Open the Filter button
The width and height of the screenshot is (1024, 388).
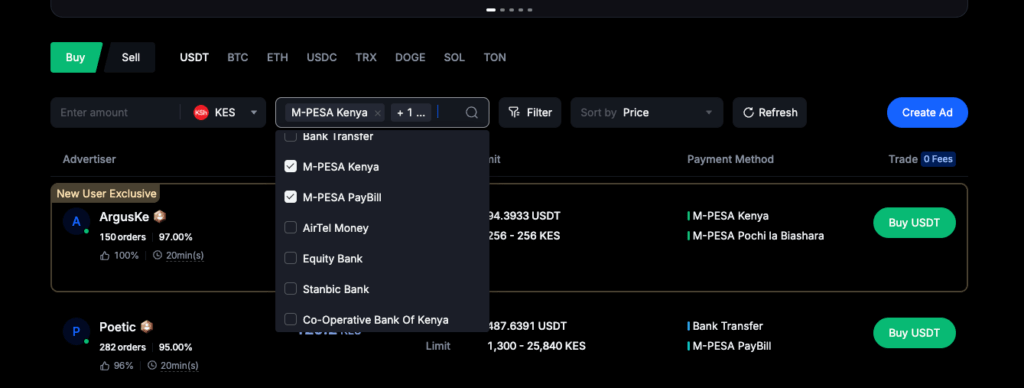click(x=530, y=112)
